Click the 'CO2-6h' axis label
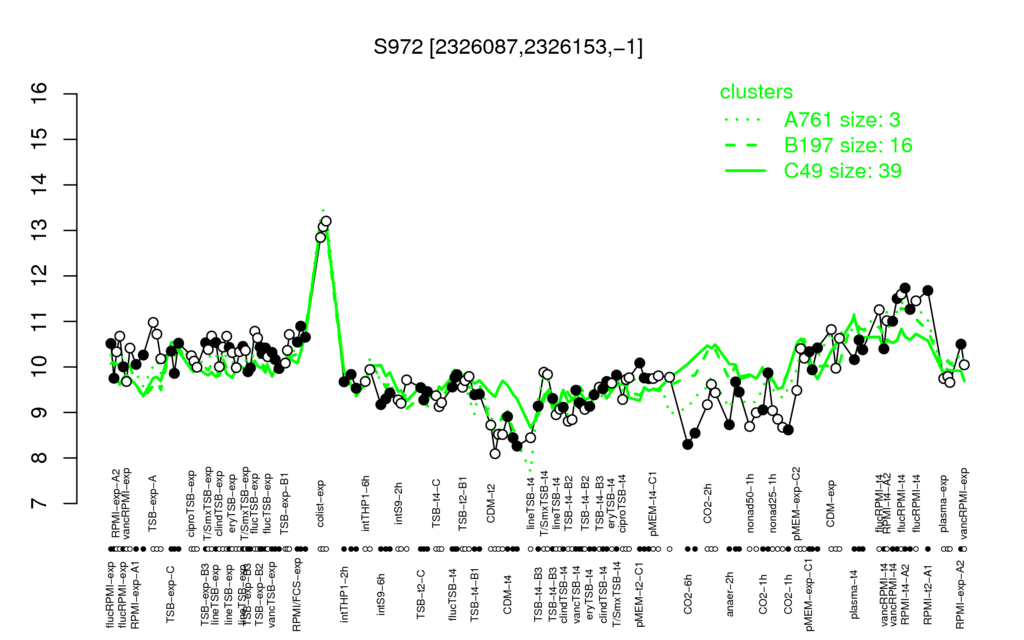The image size is (1024, 640). 688,594
